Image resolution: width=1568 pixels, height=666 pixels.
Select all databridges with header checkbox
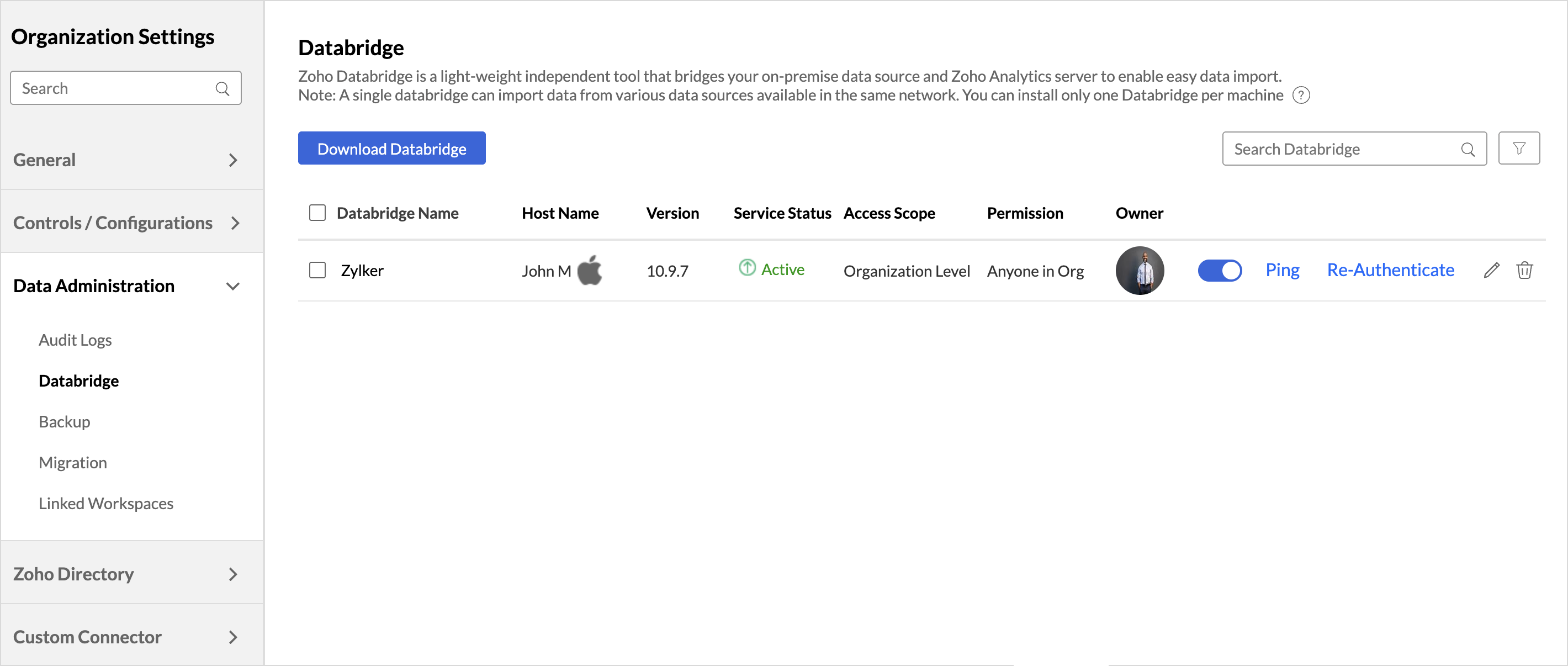(317, 213)
